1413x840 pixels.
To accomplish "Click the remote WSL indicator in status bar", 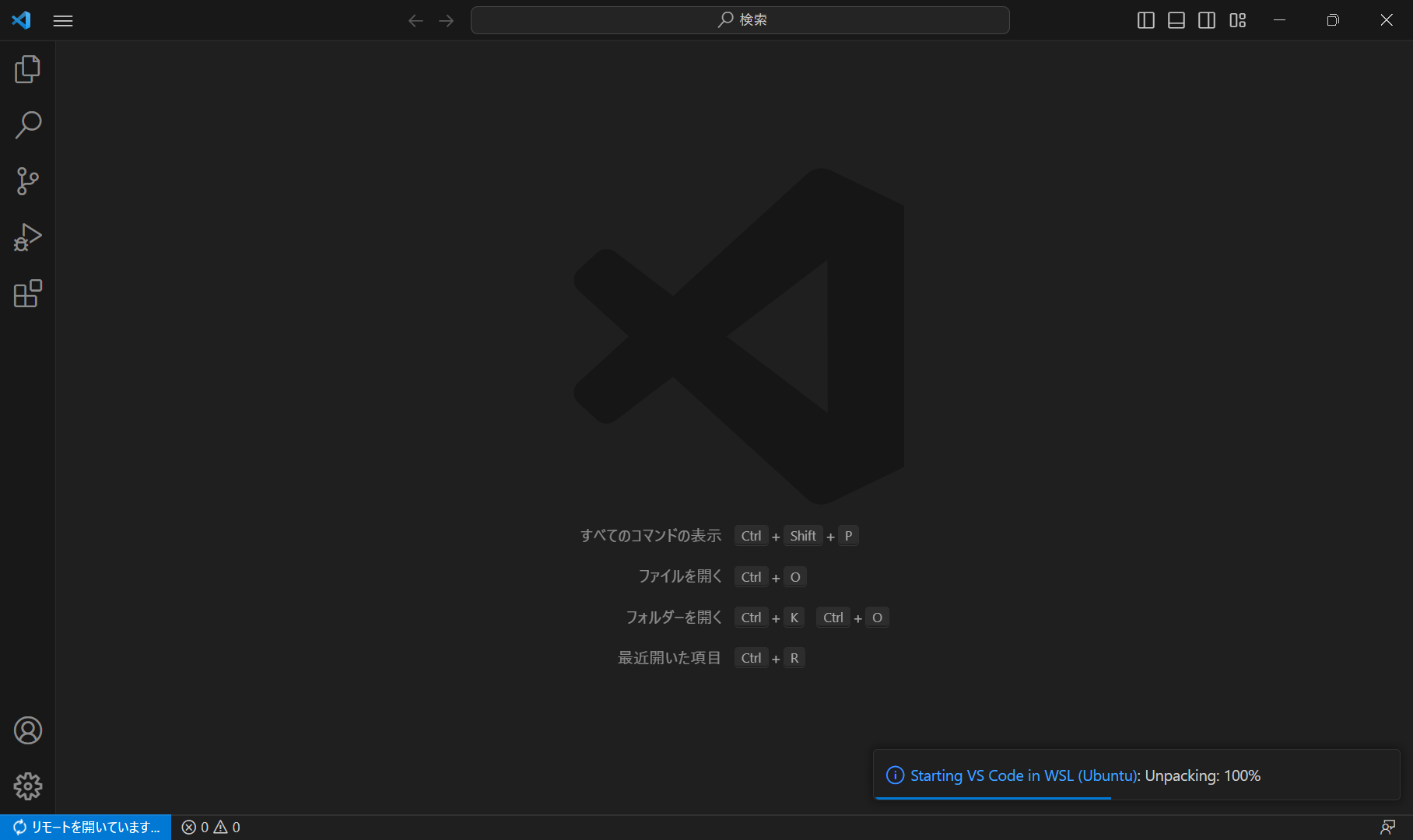I will coord(85,827).
